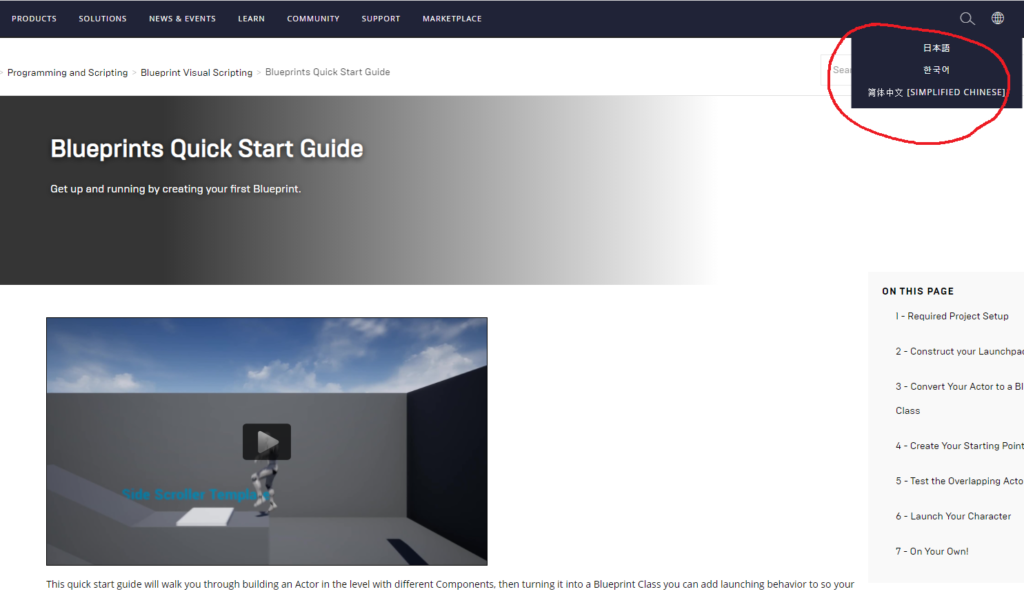Click the globe language icon
The height and width of the screenshot is (596, 1024).
997,19
